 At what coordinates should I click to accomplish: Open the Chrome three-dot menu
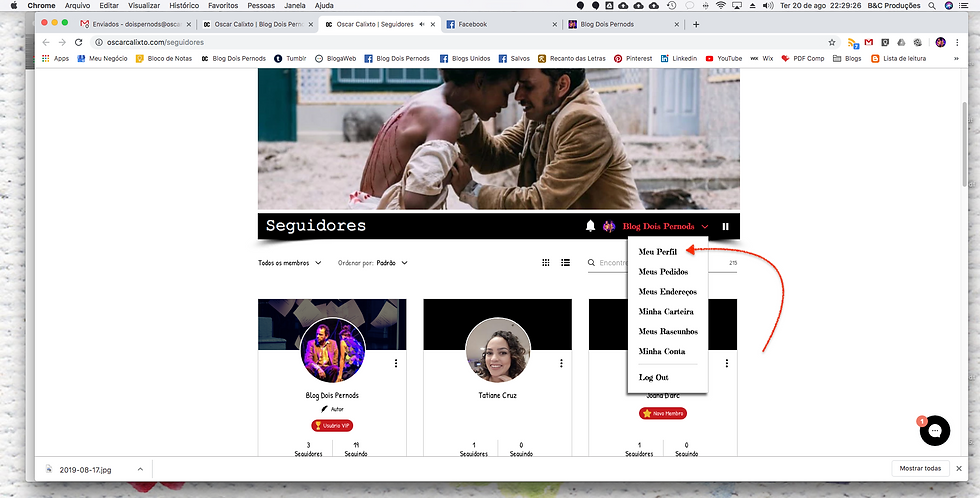click(957, 42)
